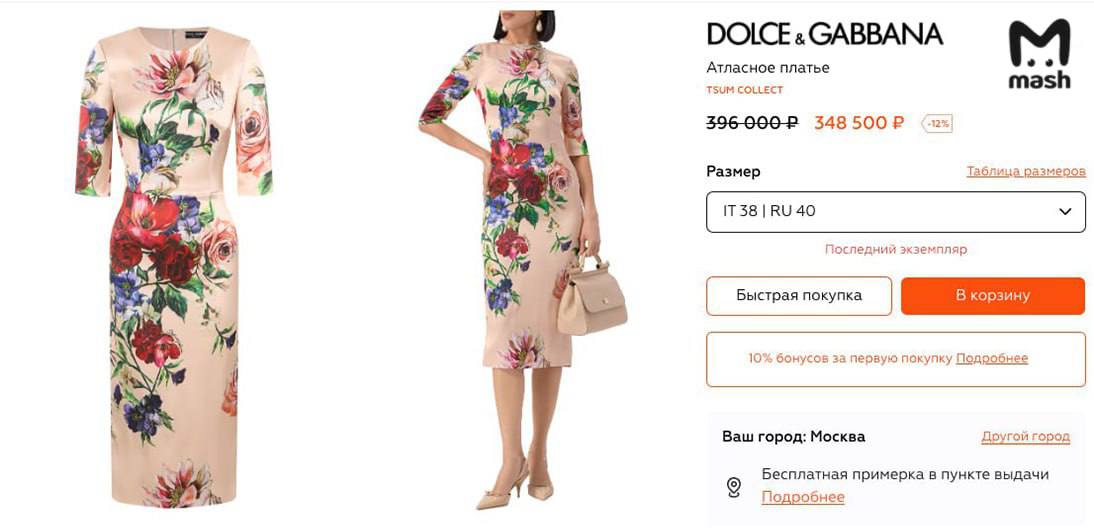The height and width of the screenshot is (528, 1094).
Task: Click the crossed-out price 396 000 ₽
Action: tap(751, 123)
